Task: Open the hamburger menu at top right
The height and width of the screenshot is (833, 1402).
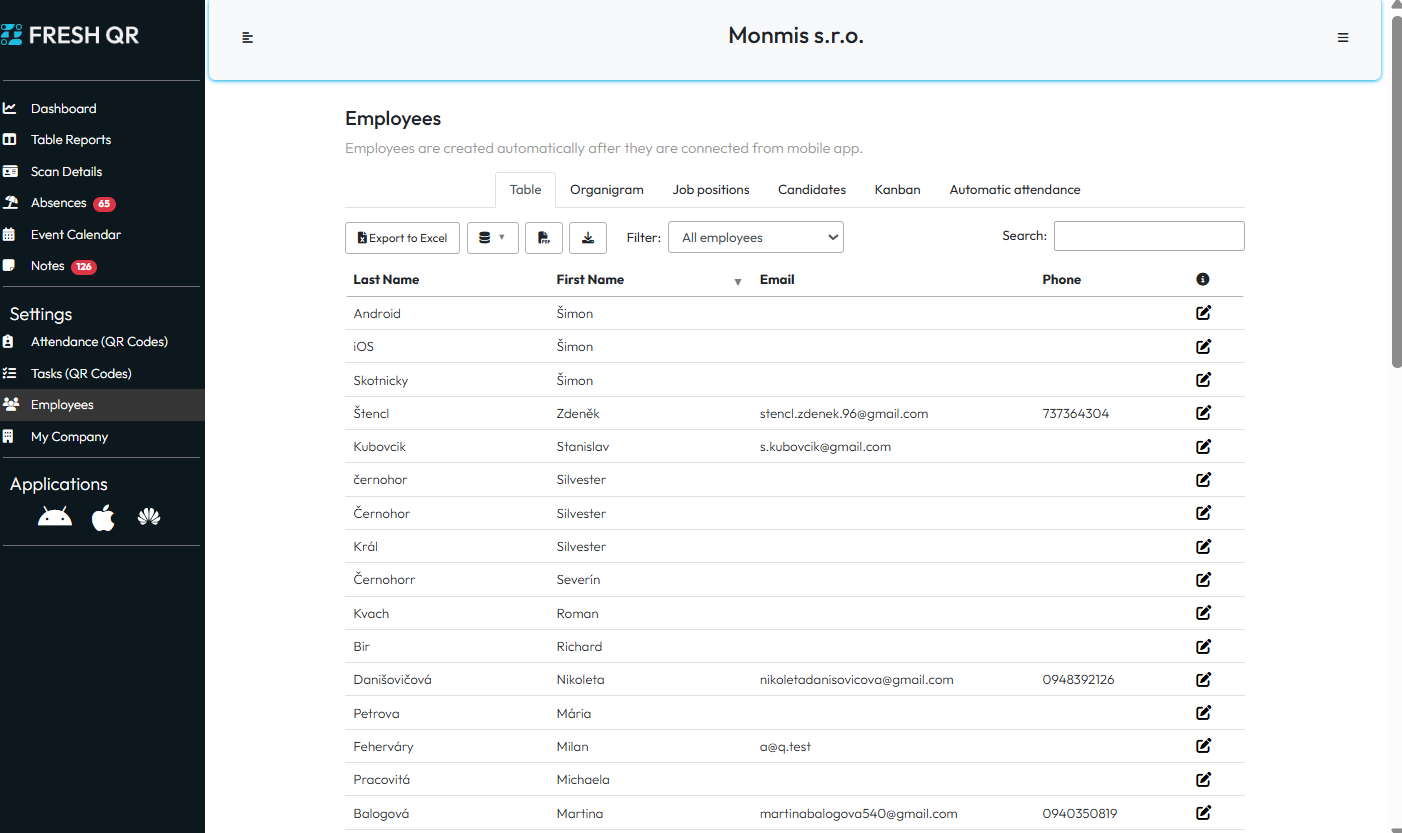Action: [1343, 38]
